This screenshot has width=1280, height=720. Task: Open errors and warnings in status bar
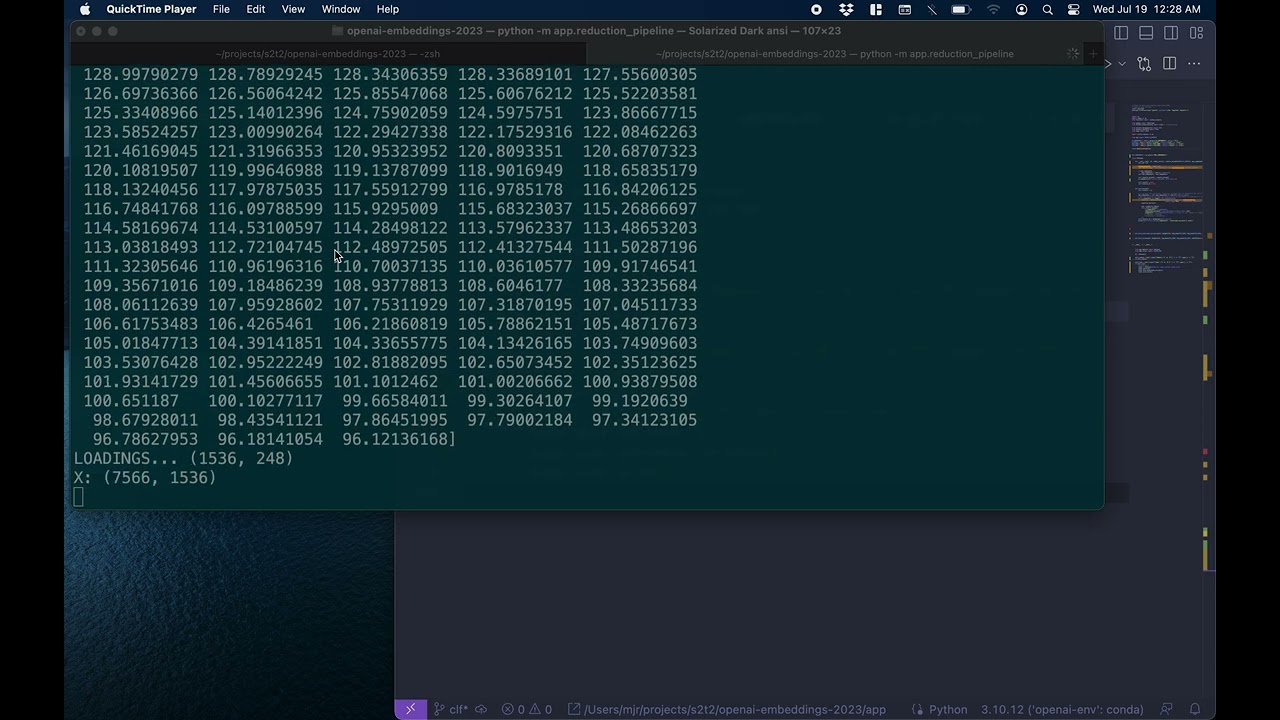[x=527, y=710]
